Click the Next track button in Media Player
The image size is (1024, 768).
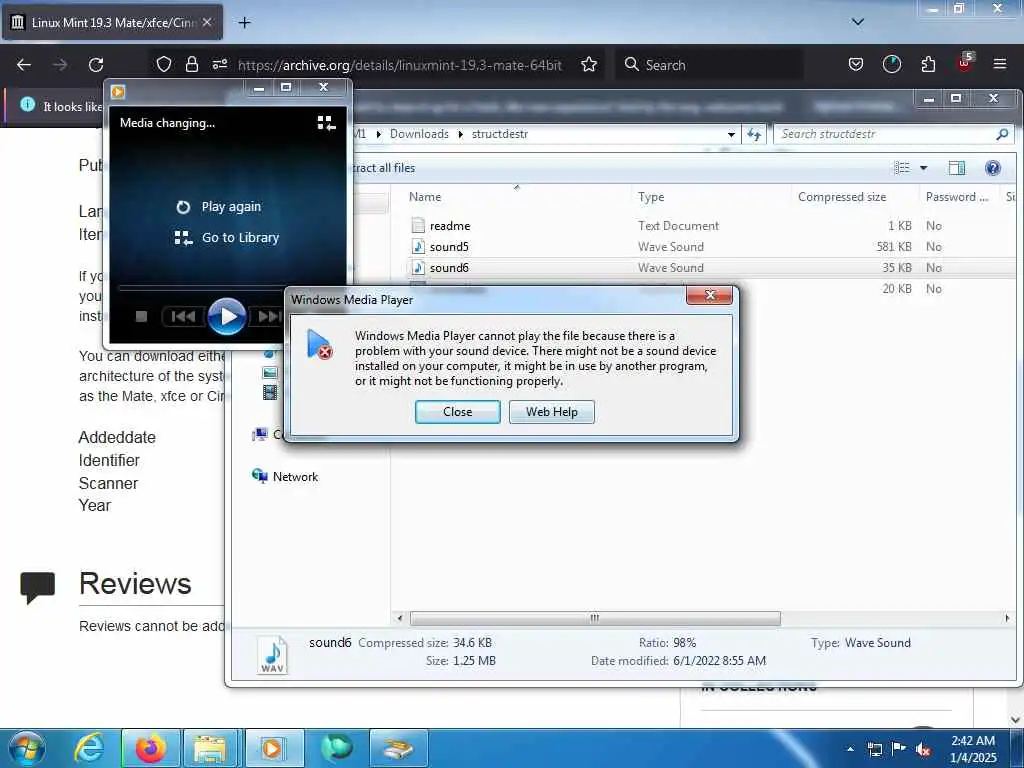269,317
